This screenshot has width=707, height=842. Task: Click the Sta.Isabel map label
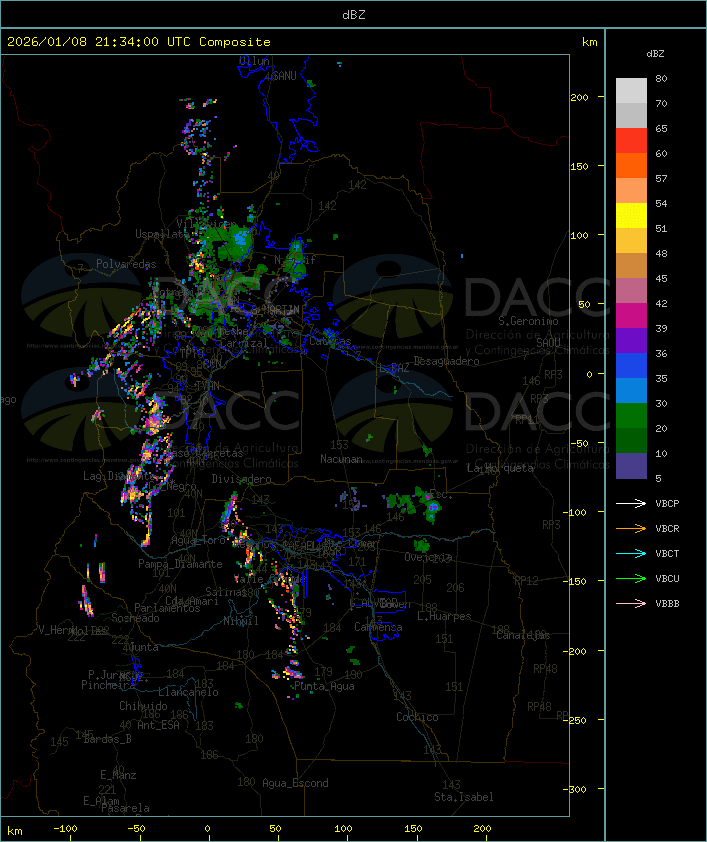pyautogui.click(x=463, y=797)
